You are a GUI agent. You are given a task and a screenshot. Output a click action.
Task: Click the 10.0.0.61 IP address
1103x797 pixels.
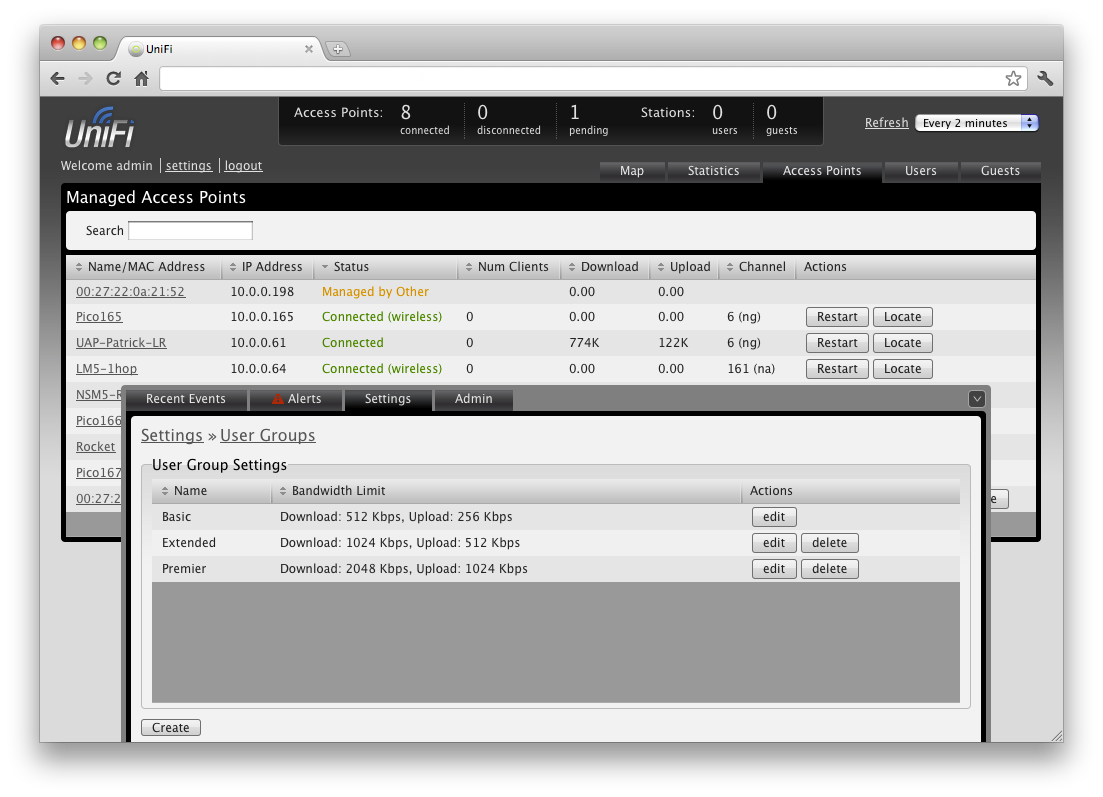[x=258, y=343]
